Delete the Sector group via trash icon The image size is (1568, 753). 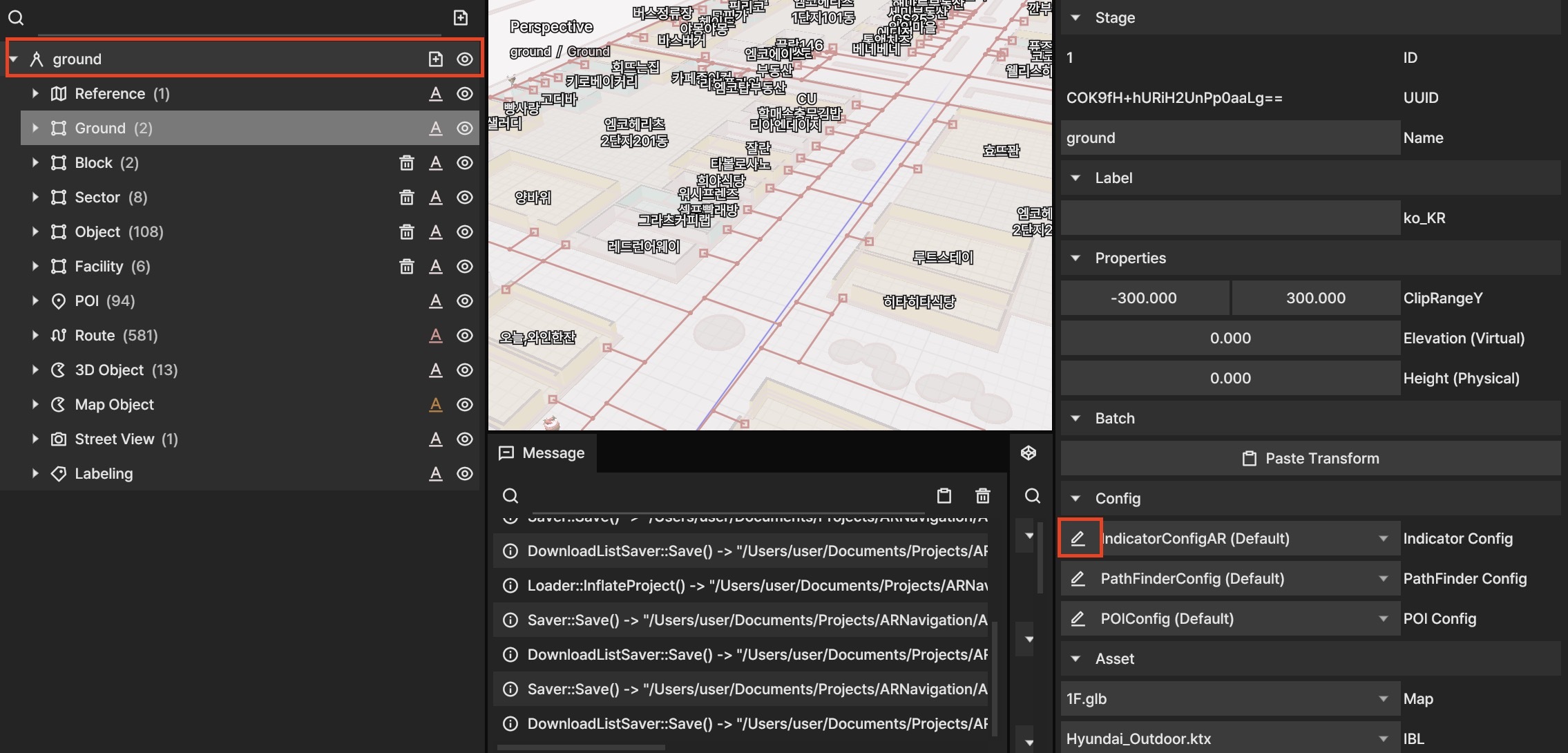pyautogui.click(x=407, y=198)
